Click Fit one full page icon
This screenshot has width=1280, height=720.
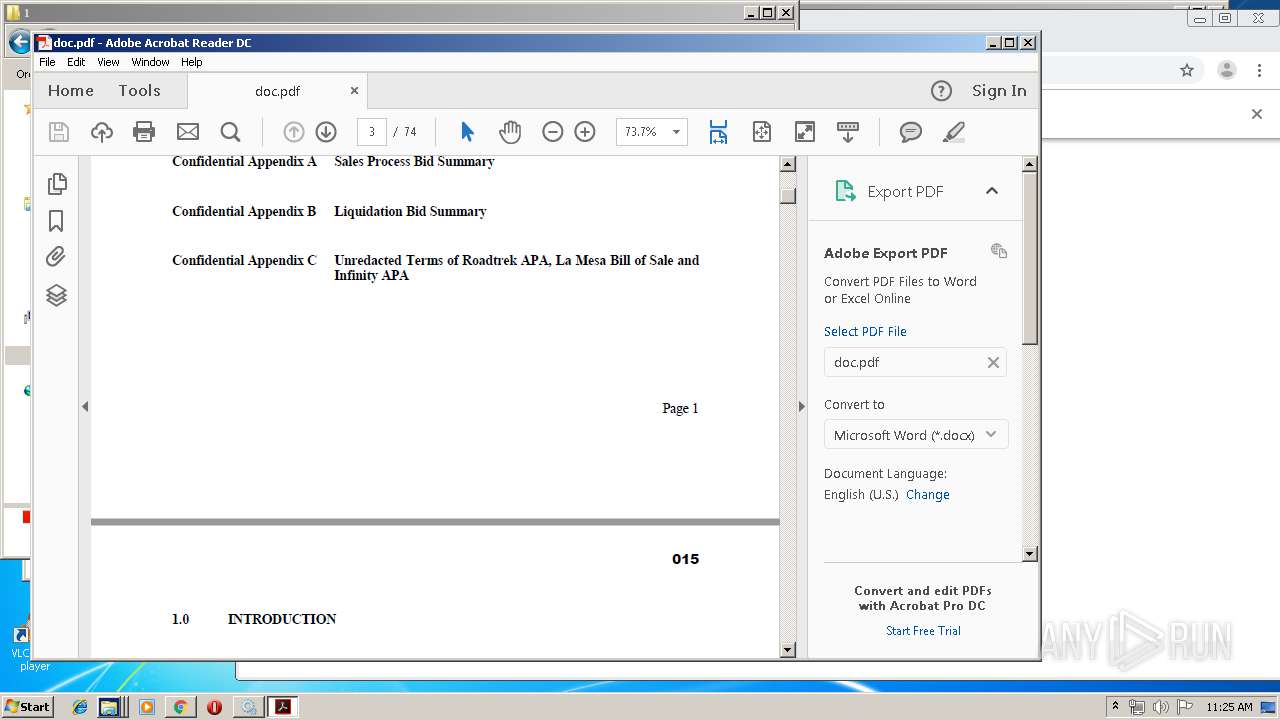point(762,132)
